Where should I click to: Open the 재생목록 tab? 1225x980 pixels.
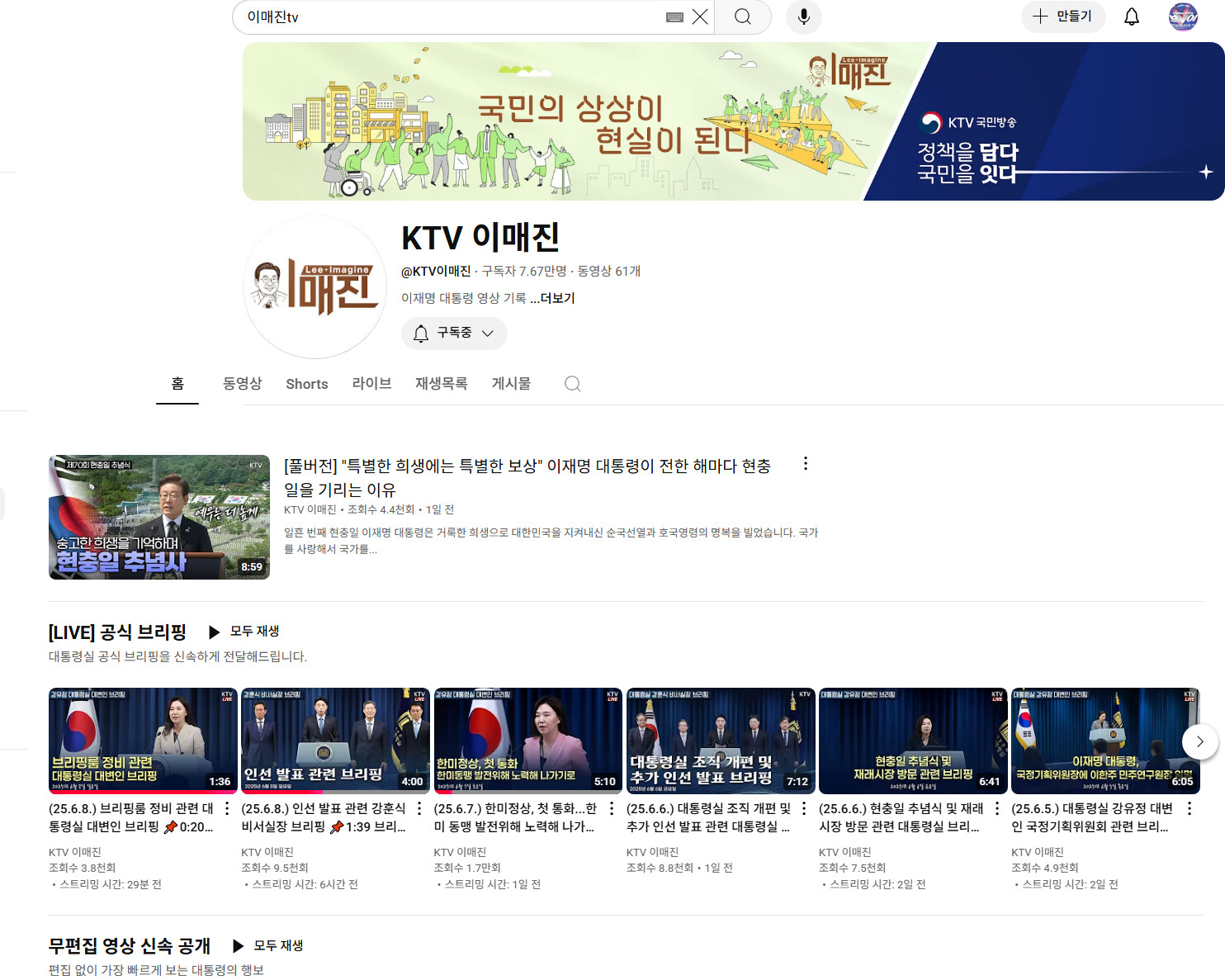click(x=442, y=384)
